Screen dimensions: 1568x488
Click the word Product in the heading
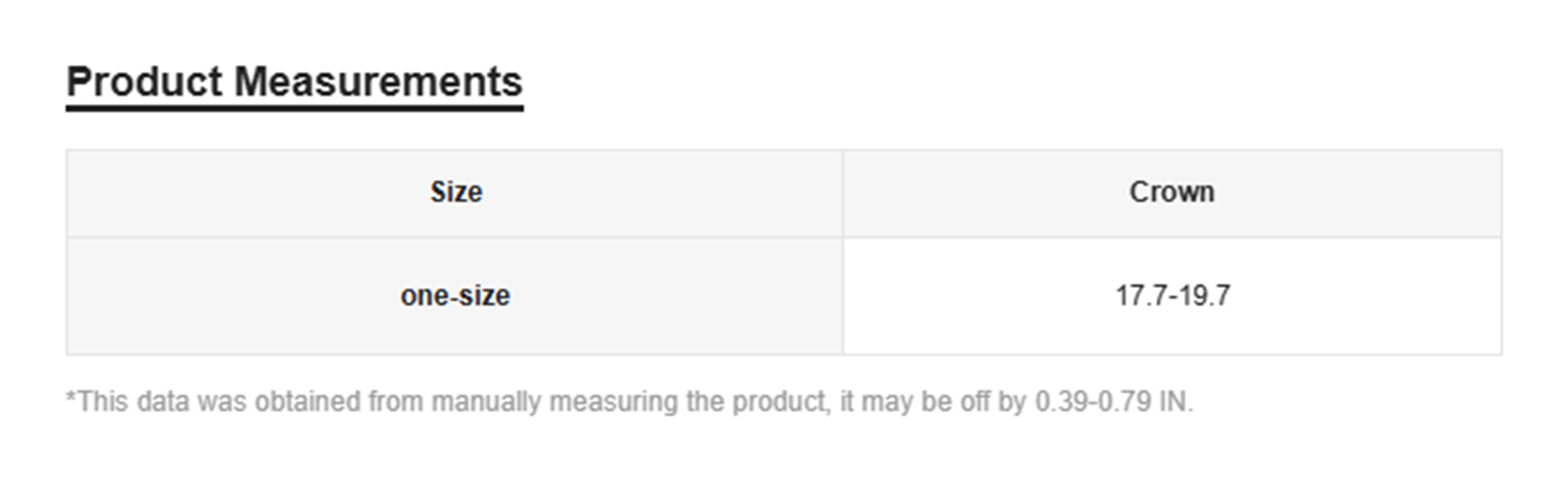(x=145, y=82)
